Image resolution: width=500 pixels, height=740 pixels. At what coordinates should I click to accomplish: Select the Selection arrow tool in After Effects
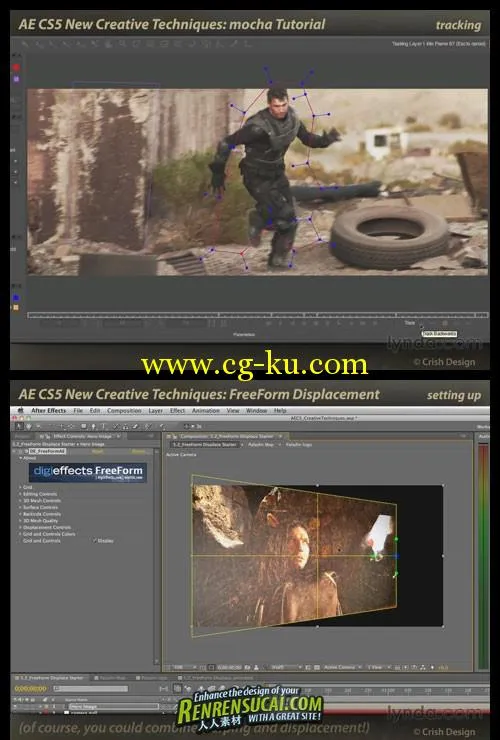coord(19,427)
